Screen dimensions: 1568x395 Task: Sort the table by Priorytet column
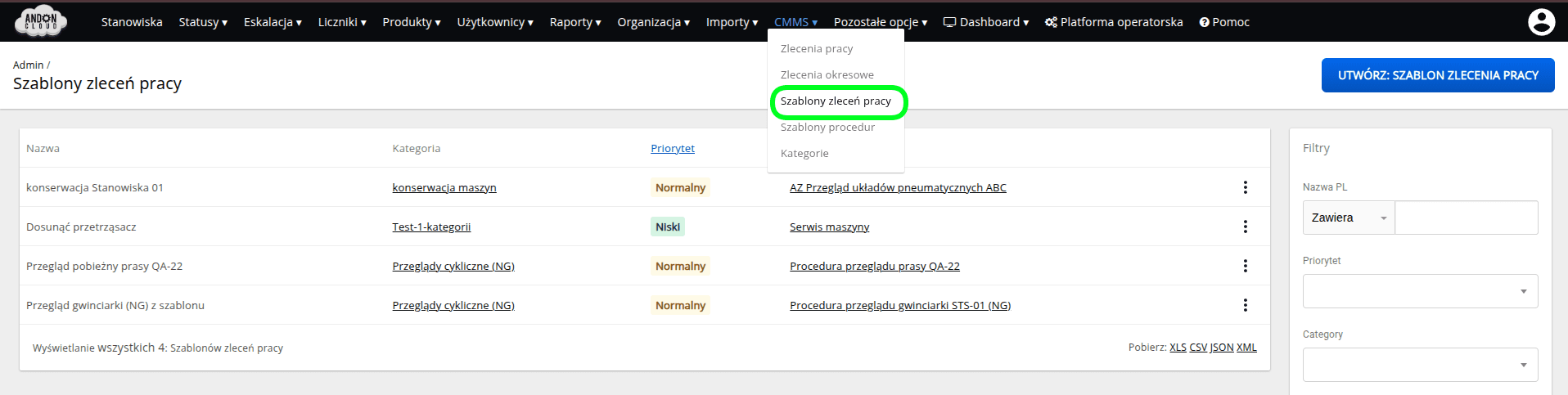point(672,148)
